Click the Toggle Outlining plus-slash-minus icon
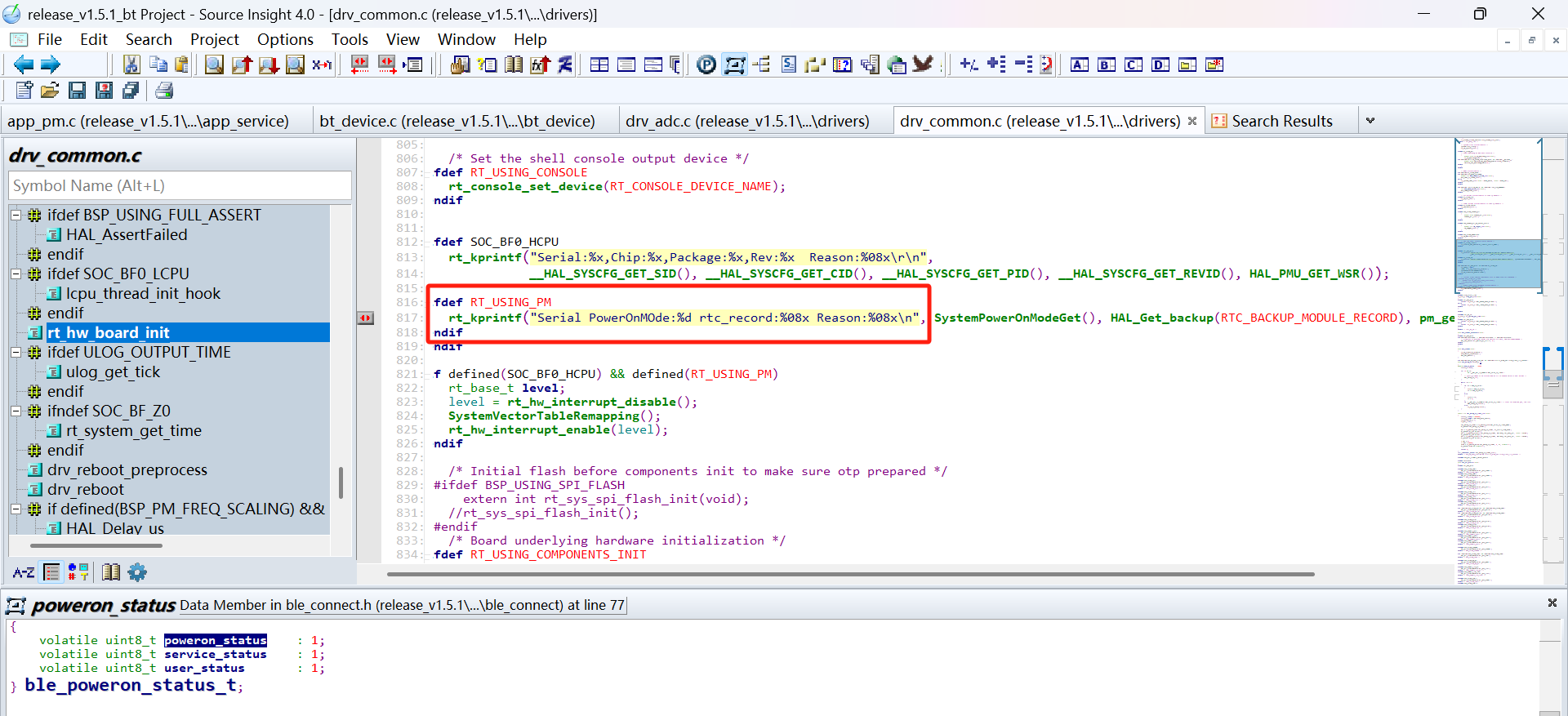The height and width of the screenshot is (716, 1568). [x=969, y=64]
